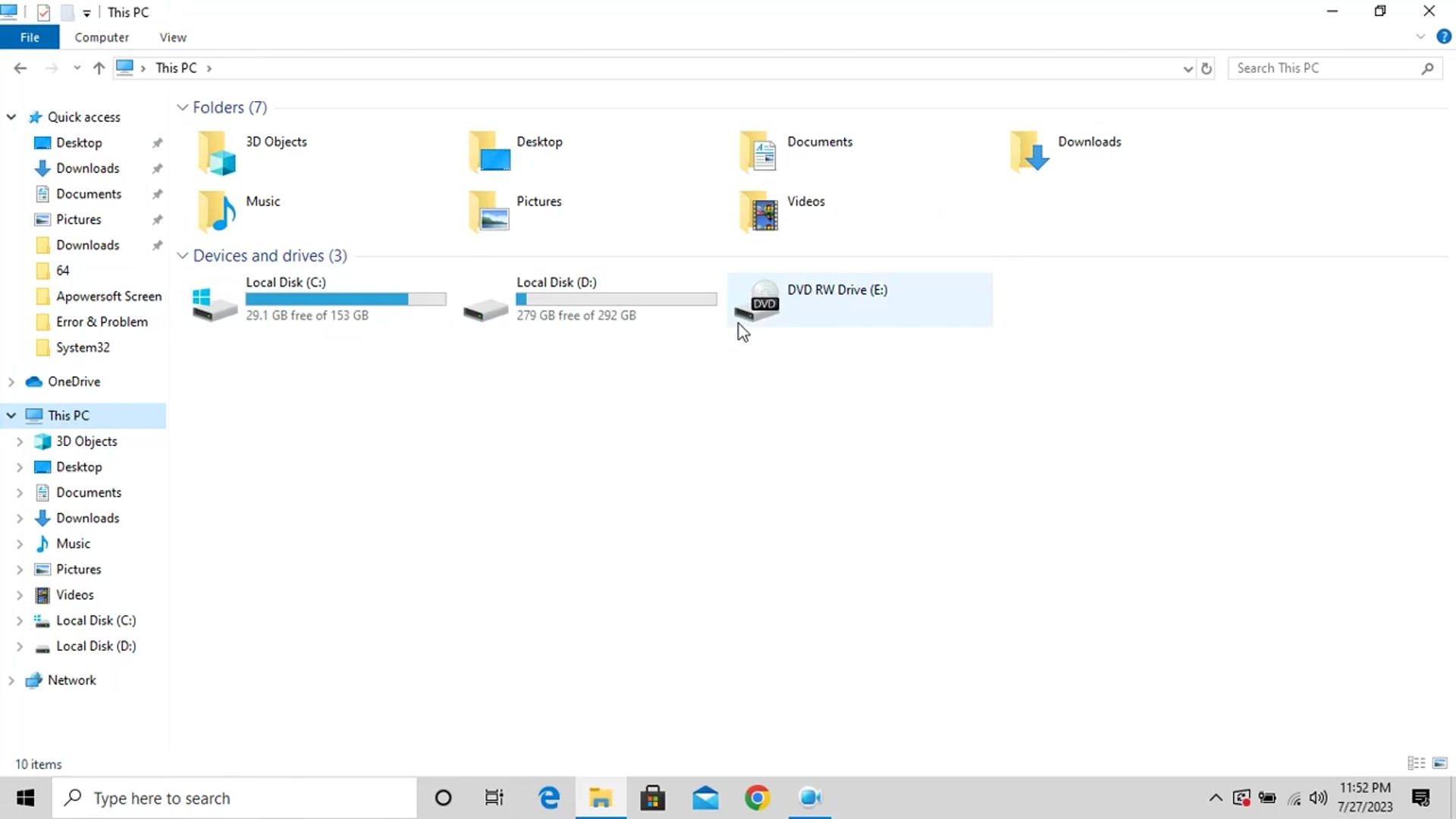
Task: Open Task View from the taskbar
Action: [x=494, y=798]
